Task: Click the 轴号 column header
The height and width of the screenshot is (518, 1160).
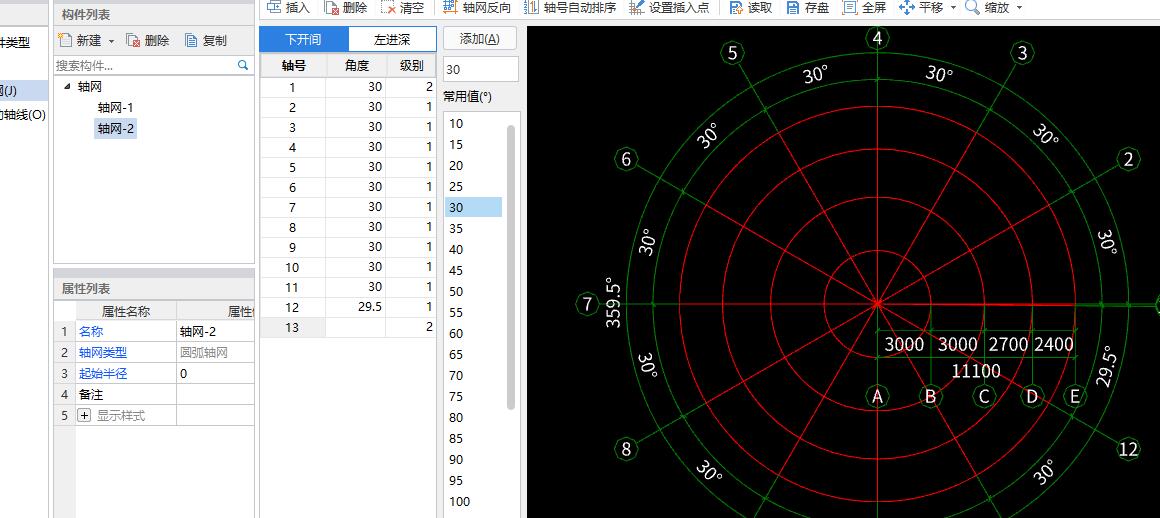Action: [x=294, y=65]
